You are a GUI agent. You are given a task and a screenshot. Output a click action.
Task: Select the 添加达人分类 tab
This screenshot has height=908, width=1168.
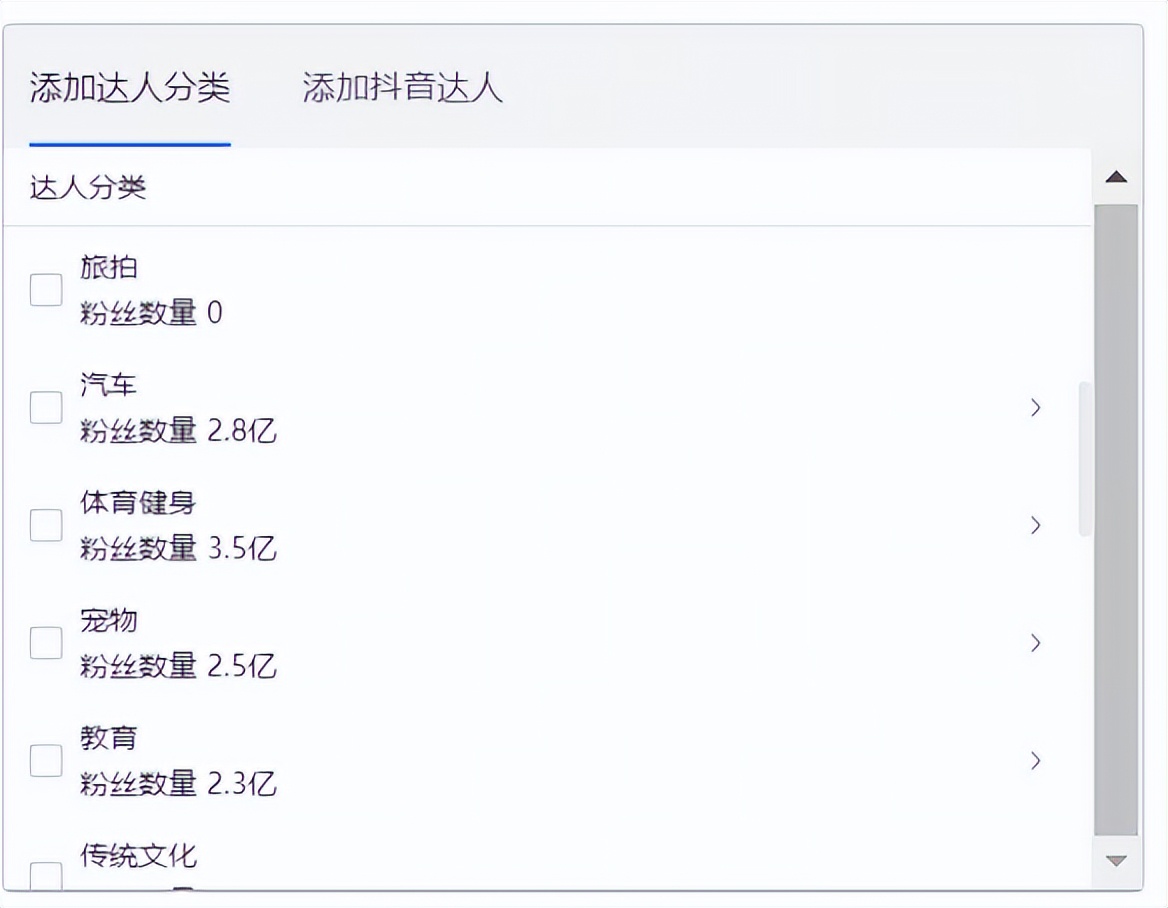[128, 88]
